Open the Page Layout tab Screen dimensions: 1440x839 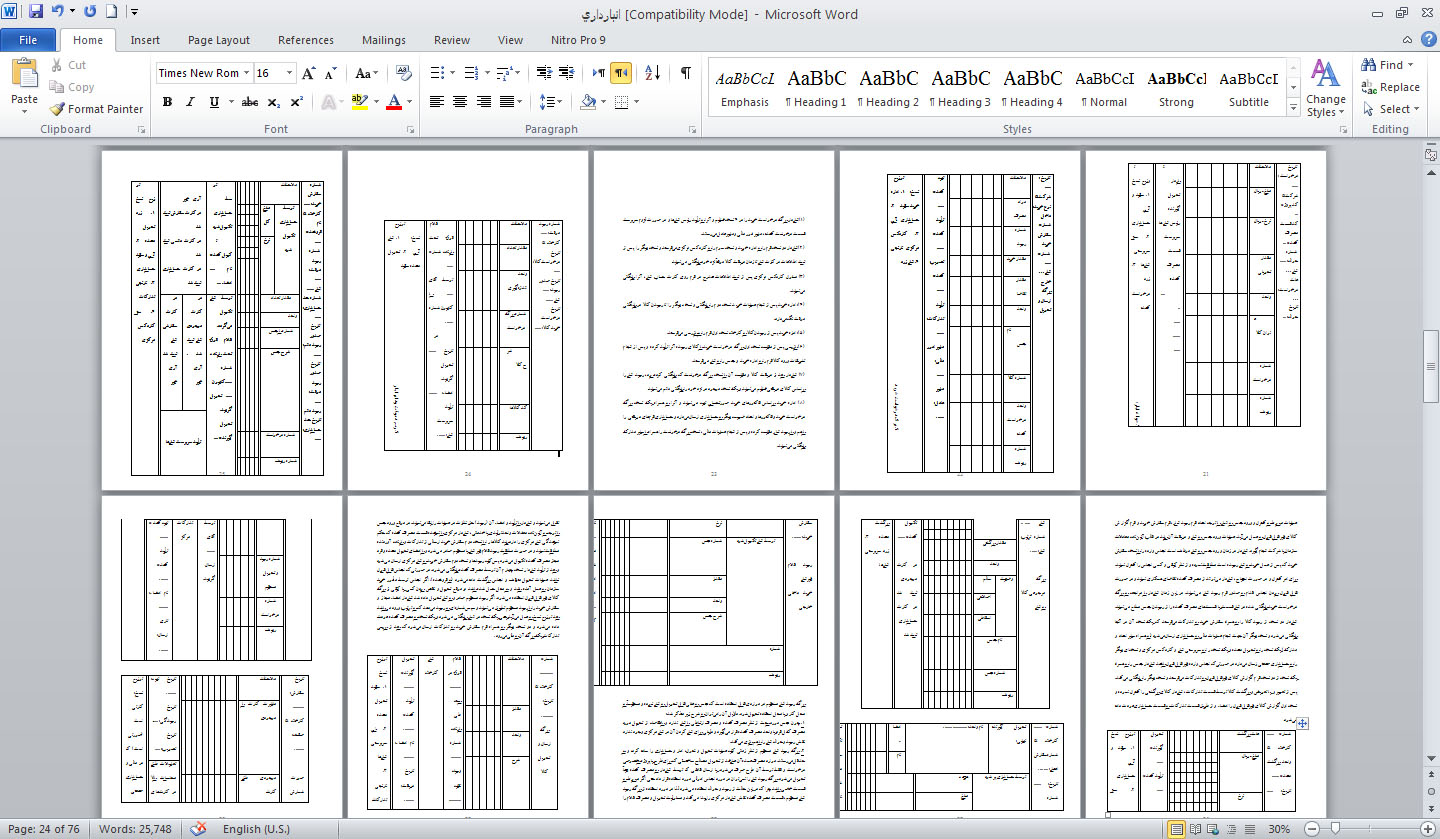[219, 40]
